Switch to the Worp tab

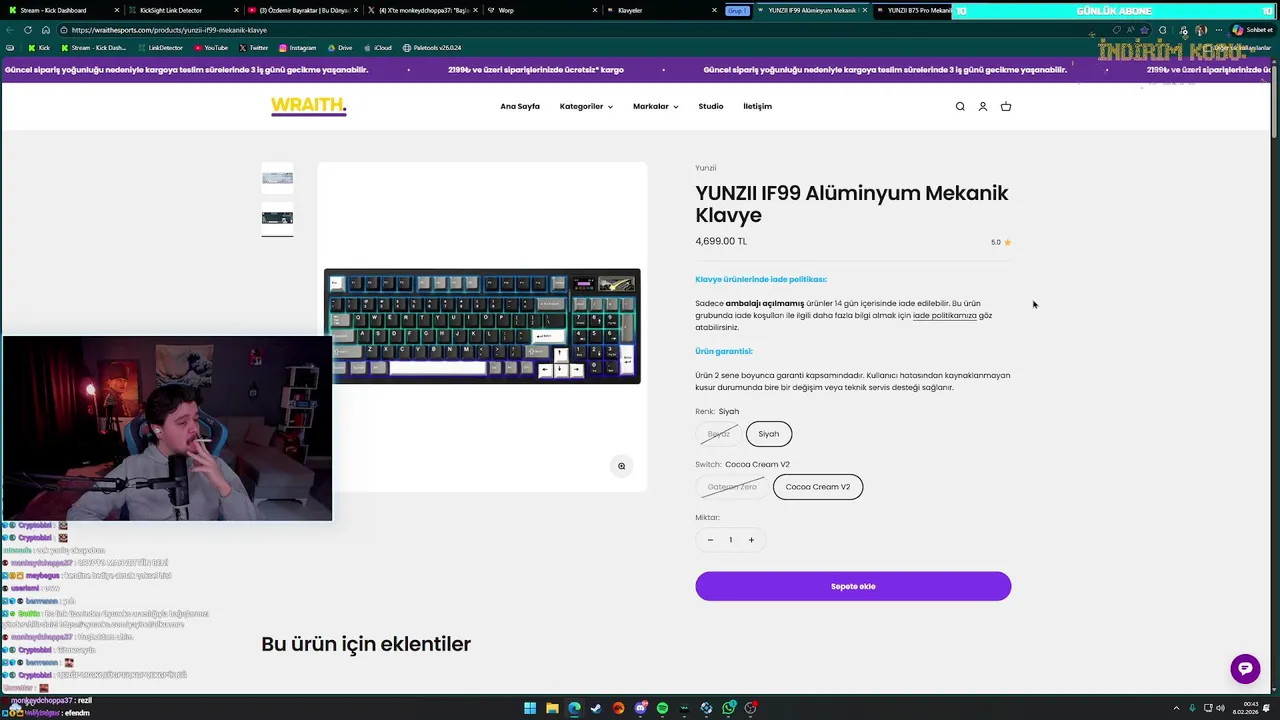(x=540, y=10)
